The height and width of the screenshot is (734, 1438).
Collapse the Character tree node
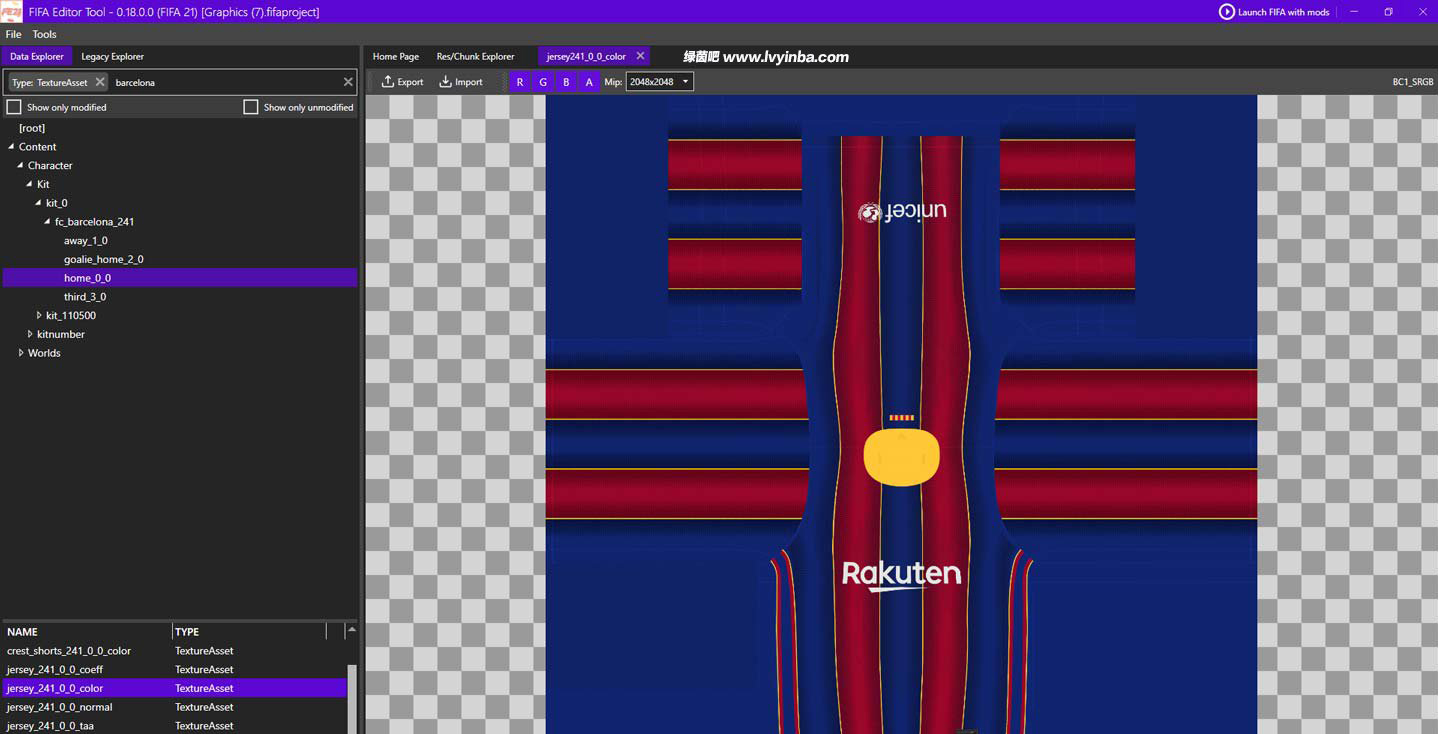click(x=20, y=166)
